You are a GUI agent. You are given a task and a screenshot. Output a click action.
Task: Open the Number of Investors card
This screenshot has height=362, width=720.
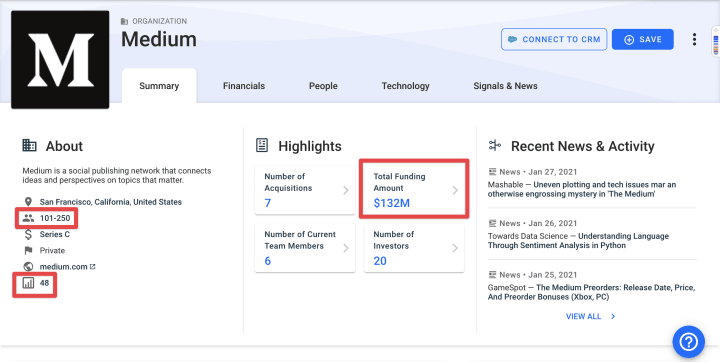coord(414,248)
